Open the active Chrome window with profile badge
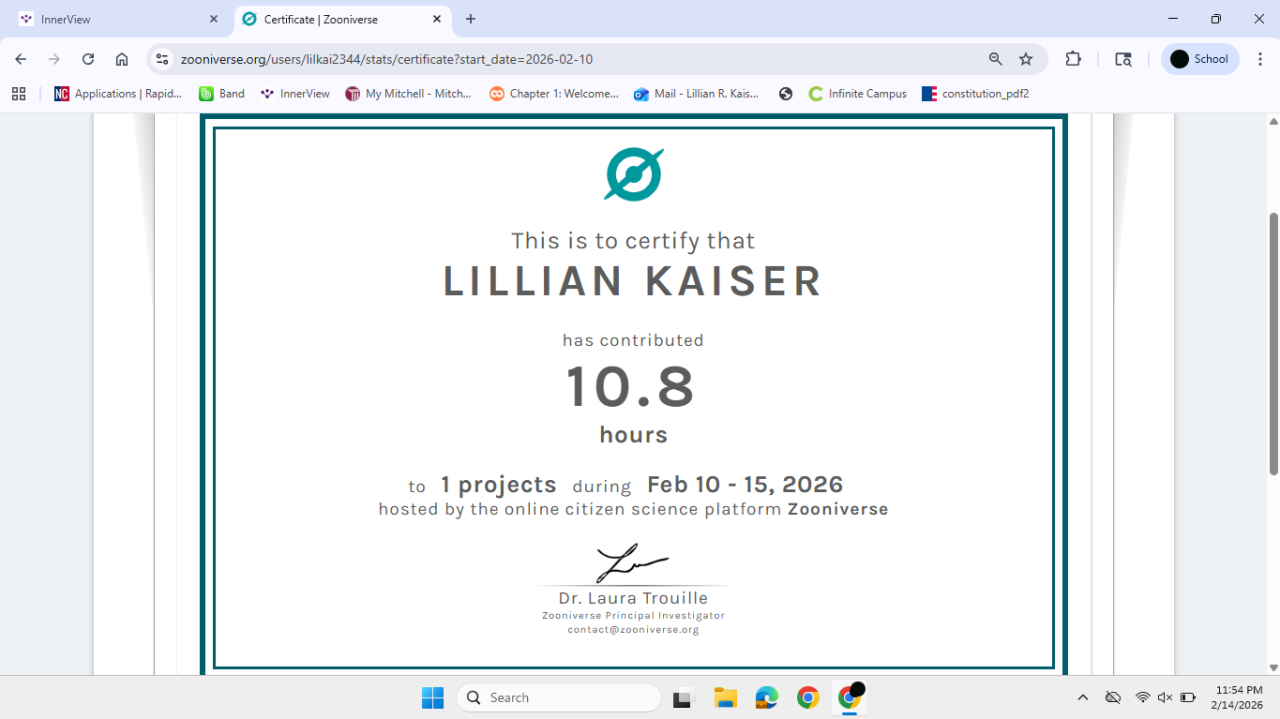 pyautogui.click(x=850, y=698)
